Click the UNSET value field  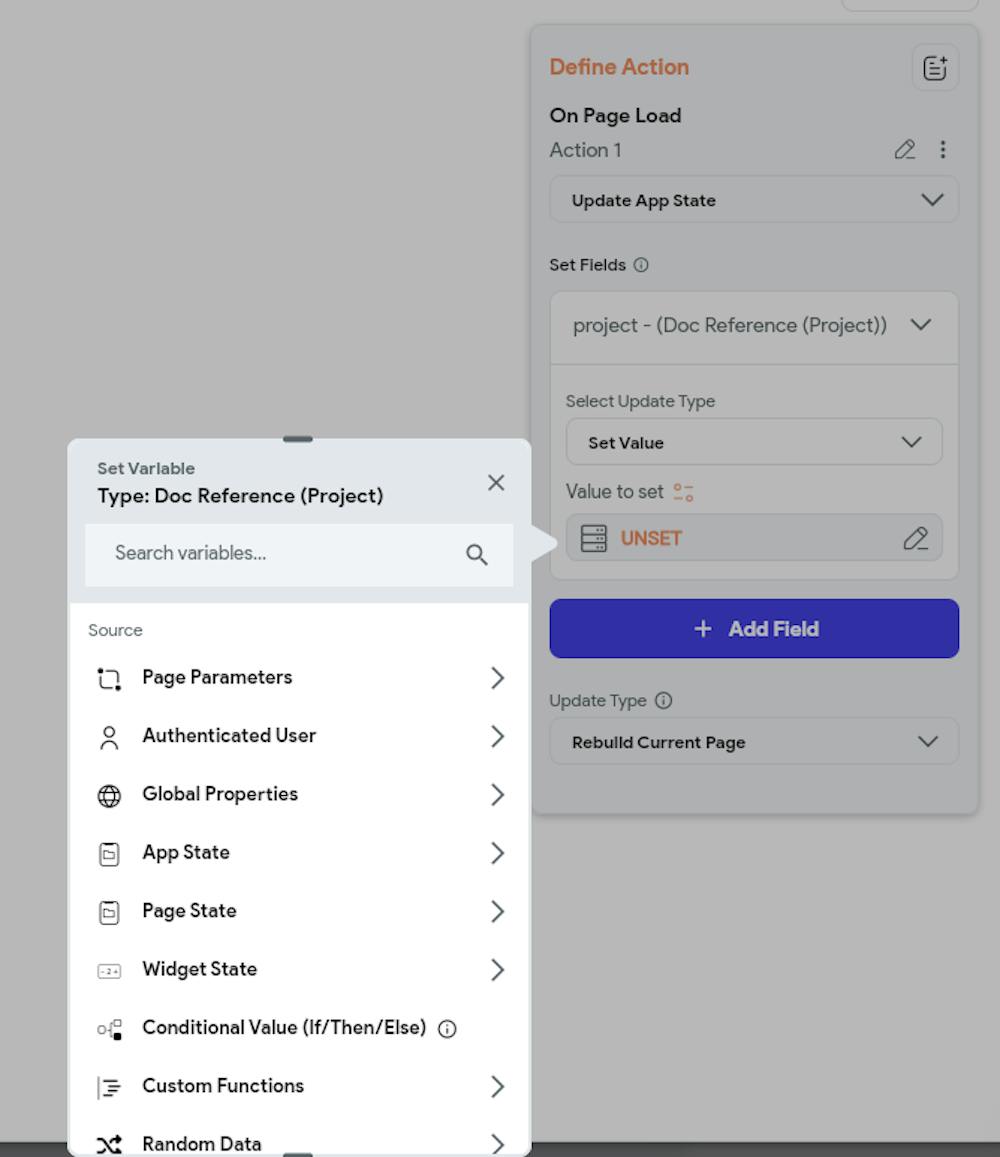coord(740,538)
